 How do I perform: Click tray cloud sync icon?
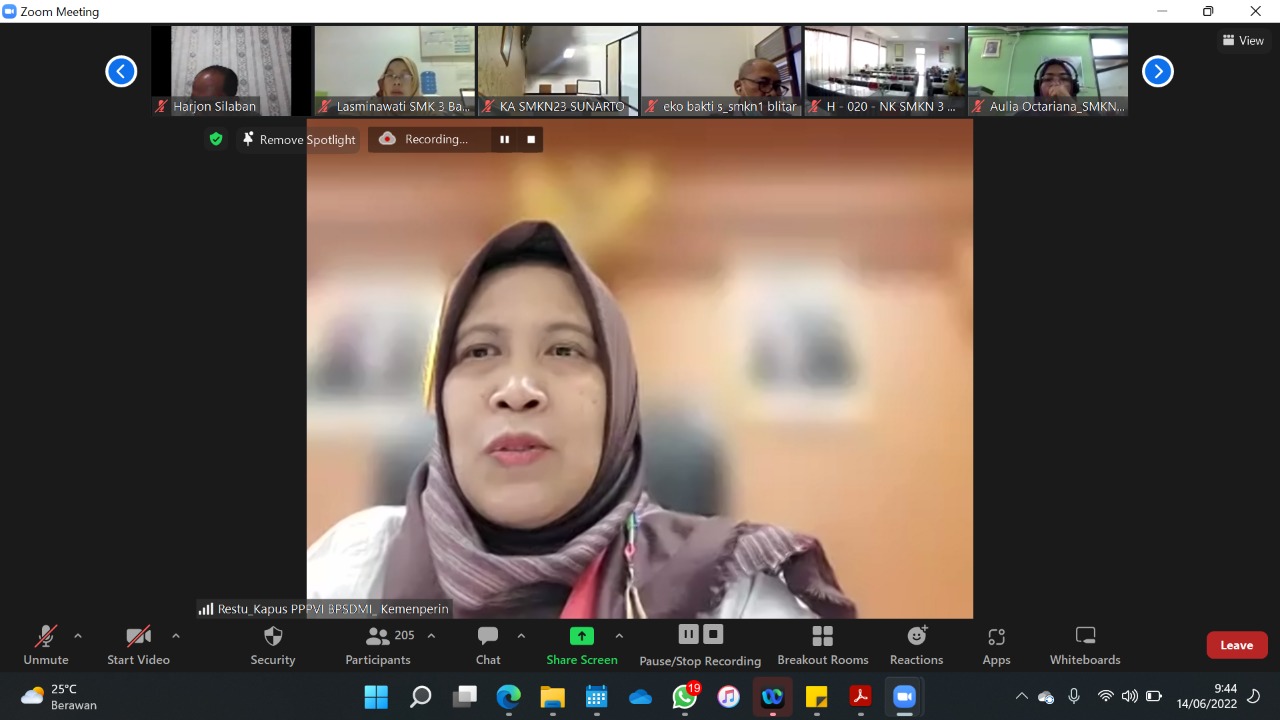pos(1046,696)
